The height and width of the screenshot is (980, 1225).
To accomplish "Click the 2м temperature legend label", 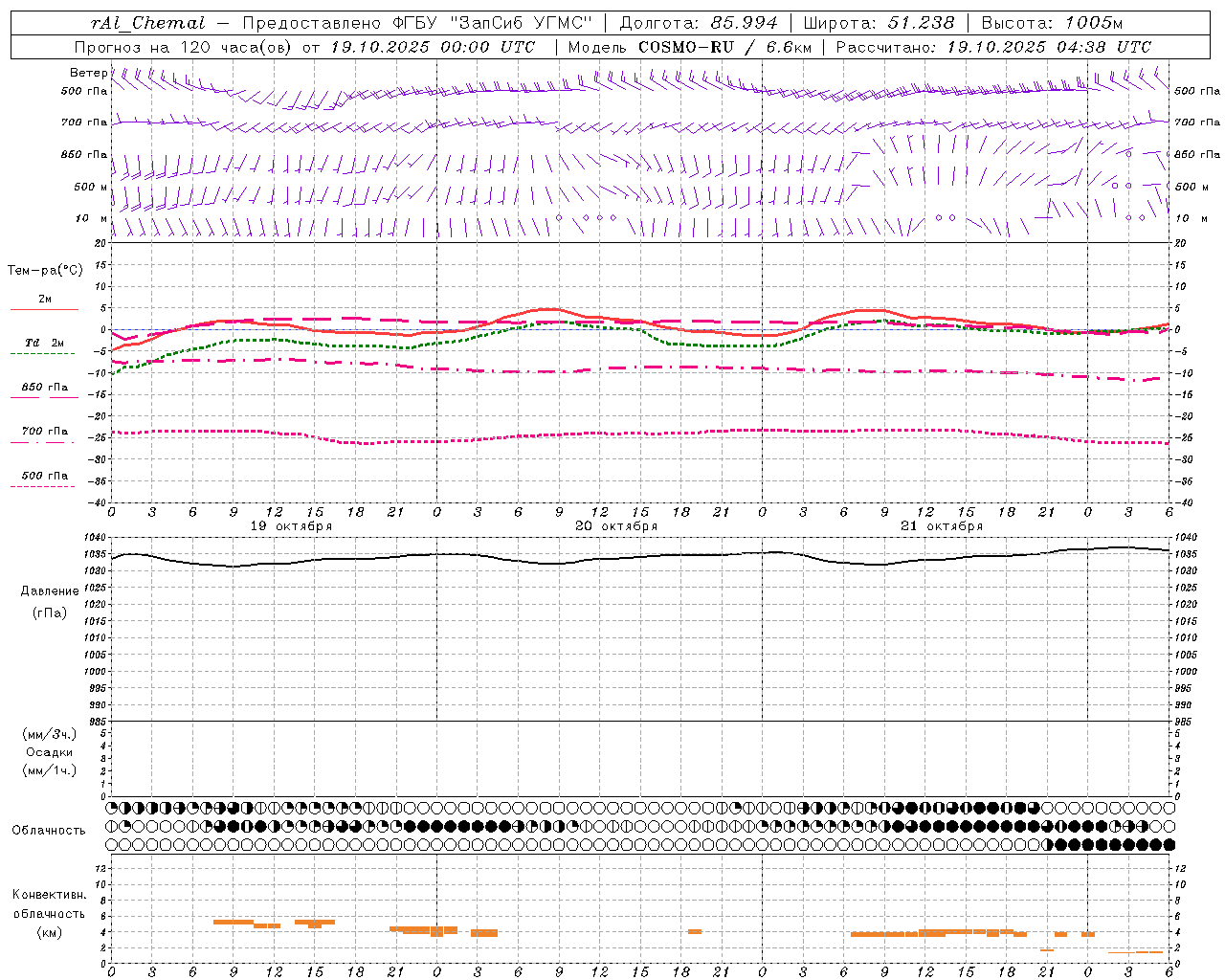I will (45, 299).
